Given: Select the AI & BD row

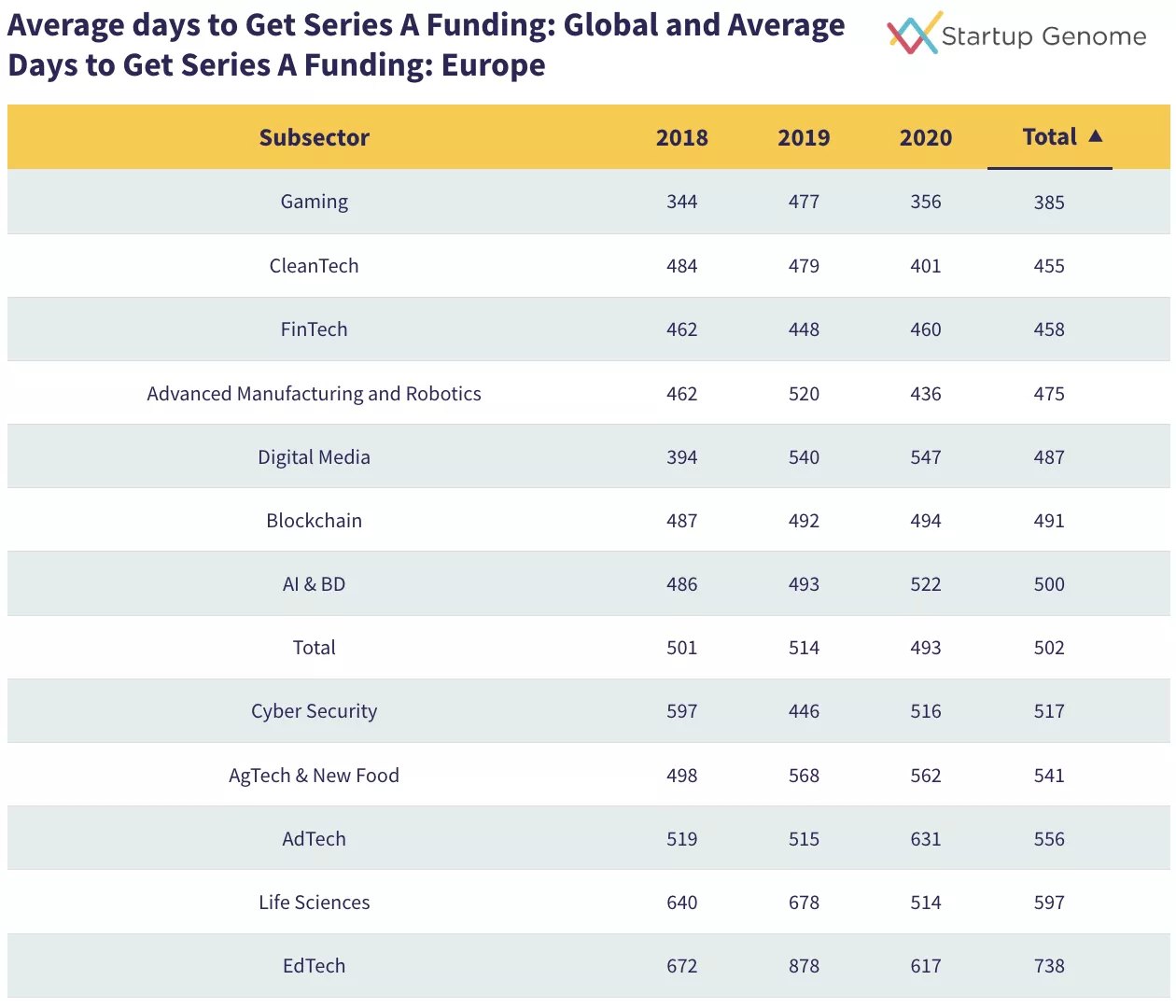Looking at the screenshot, I should coord(314,584).
